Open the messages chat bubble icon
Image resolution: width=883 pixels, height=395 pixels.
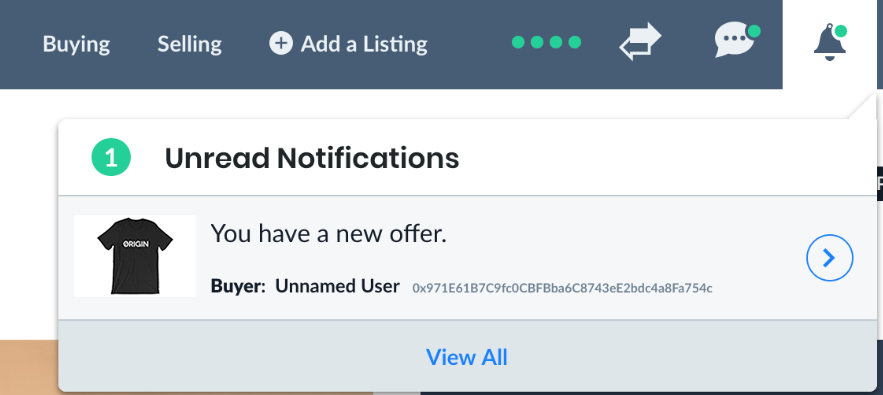click(x=737, y=40)
